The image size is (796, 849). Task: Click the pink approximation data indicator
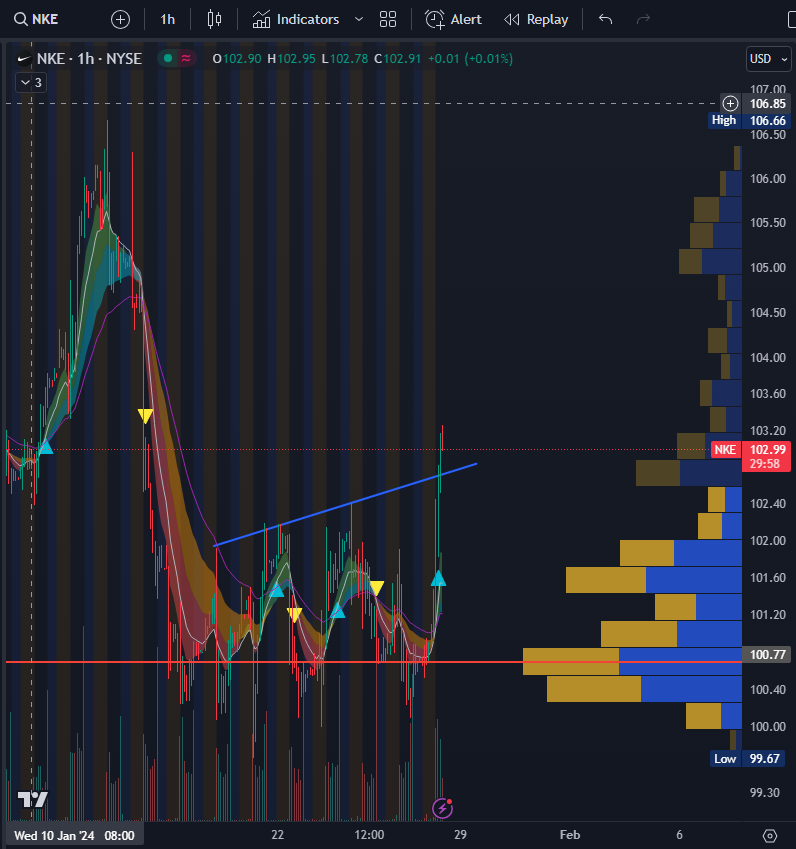coord(186,58)
